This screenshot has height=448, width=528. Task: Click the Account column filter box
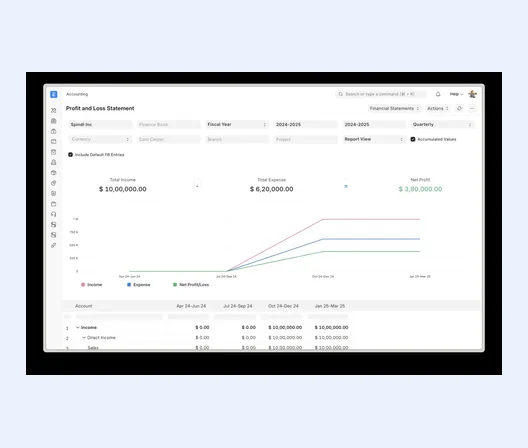point(119,317)
